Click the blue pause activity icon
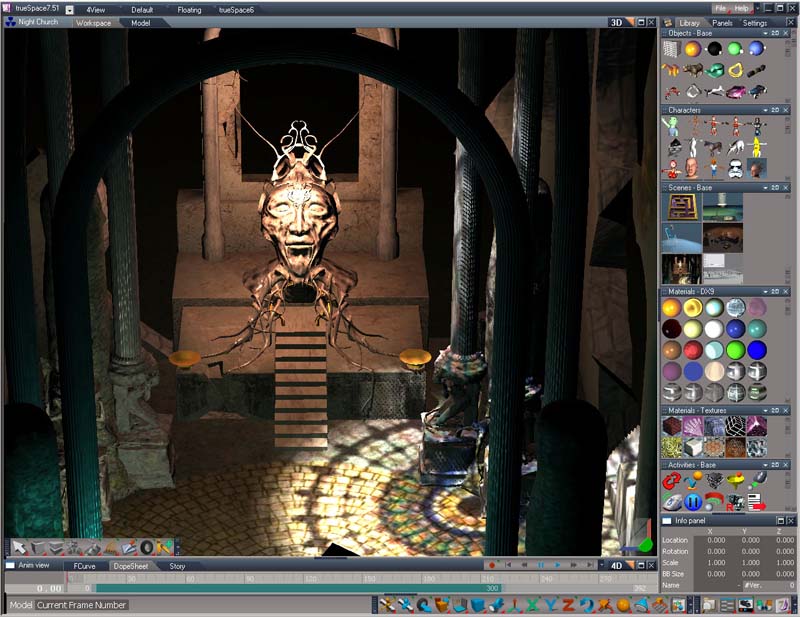 [x=692, y=502]
